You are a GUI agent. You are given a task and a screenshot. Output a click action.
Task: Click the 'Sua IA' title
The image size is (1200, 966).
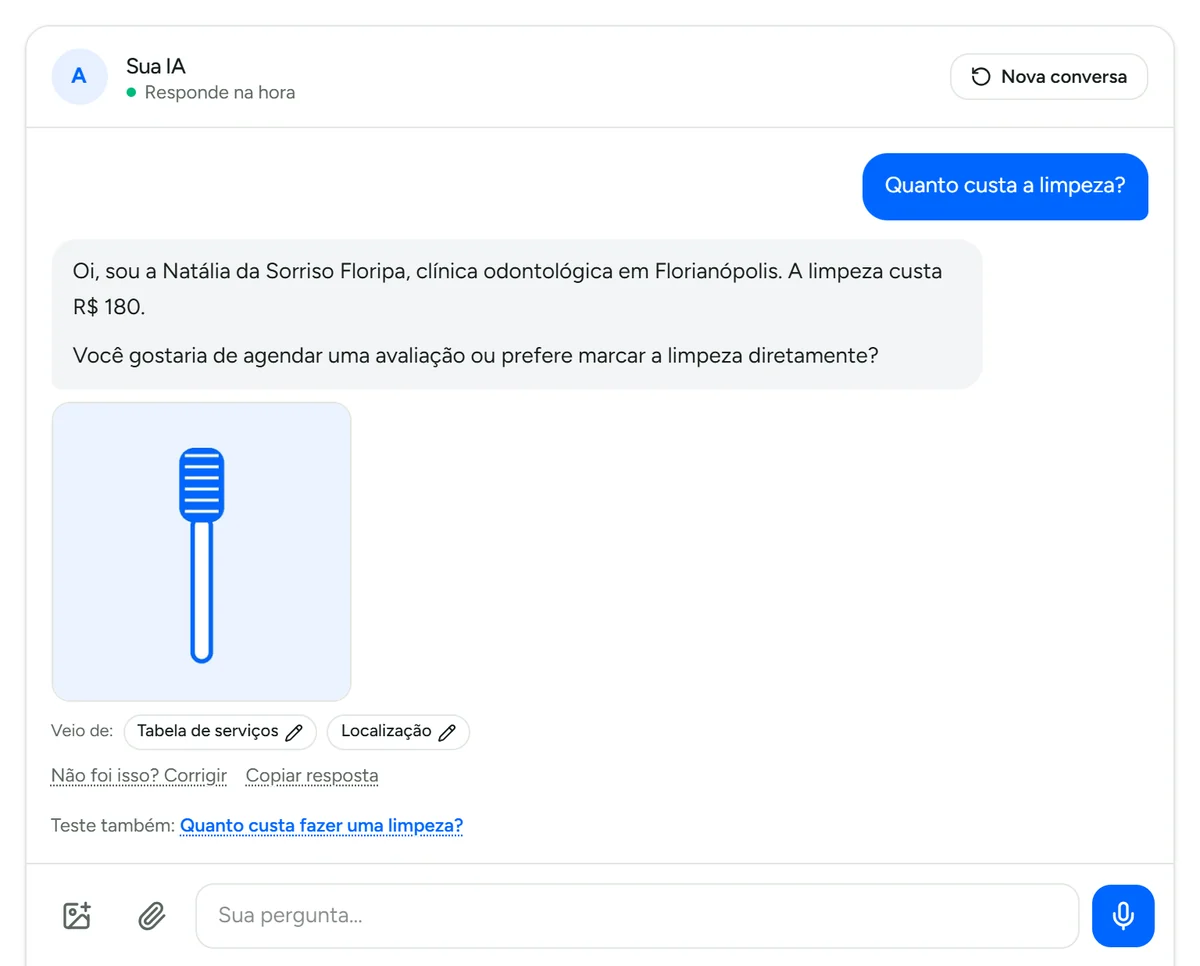click(156, 67)
